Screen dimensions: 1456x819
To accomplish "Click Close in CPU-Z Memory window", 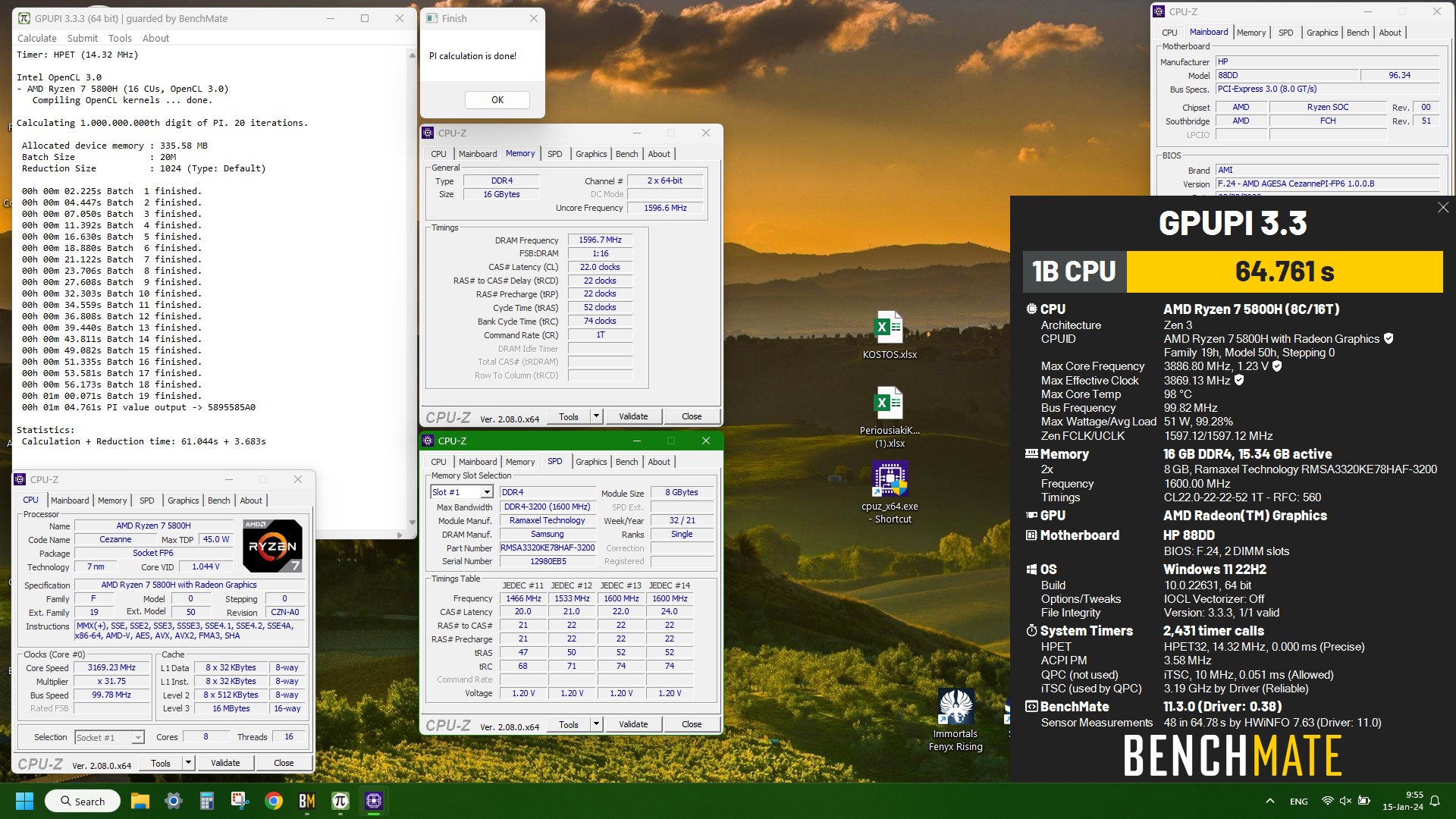I will [692, 416].
